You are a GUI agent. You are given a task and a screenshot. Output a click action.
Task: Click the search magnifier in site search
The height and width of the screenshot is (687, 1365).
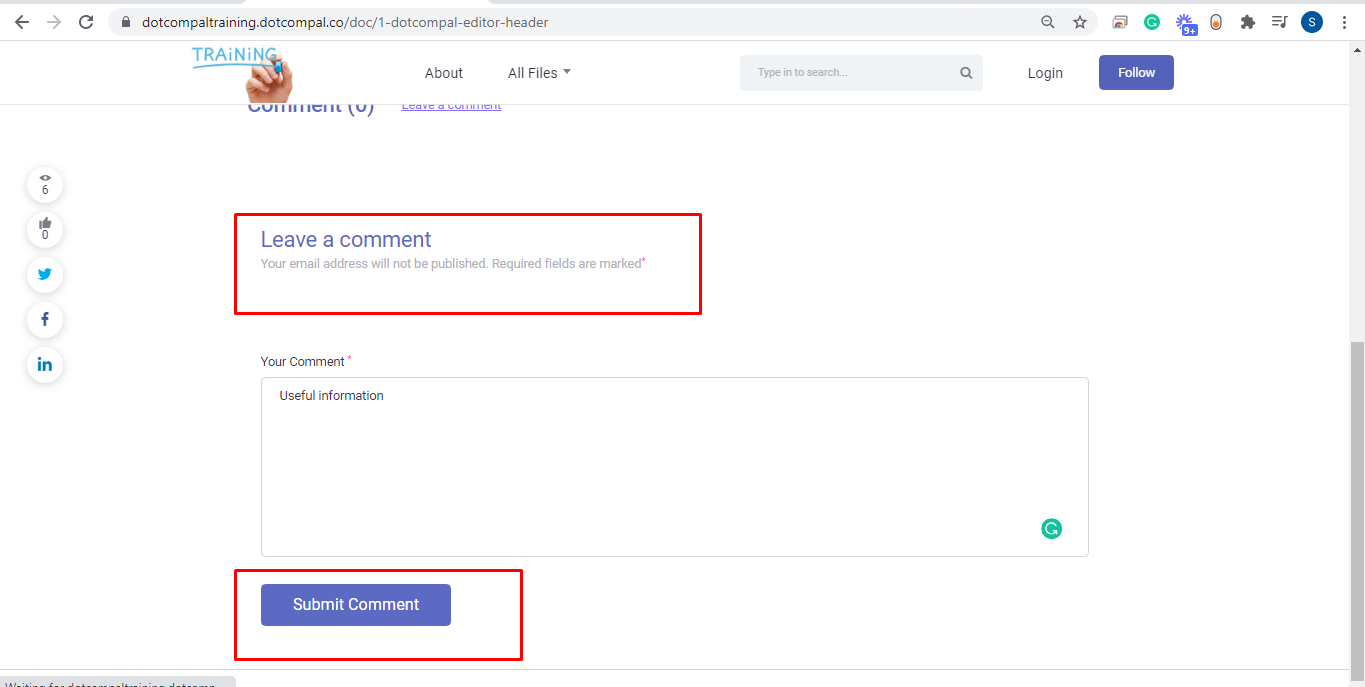pos(966,73)
